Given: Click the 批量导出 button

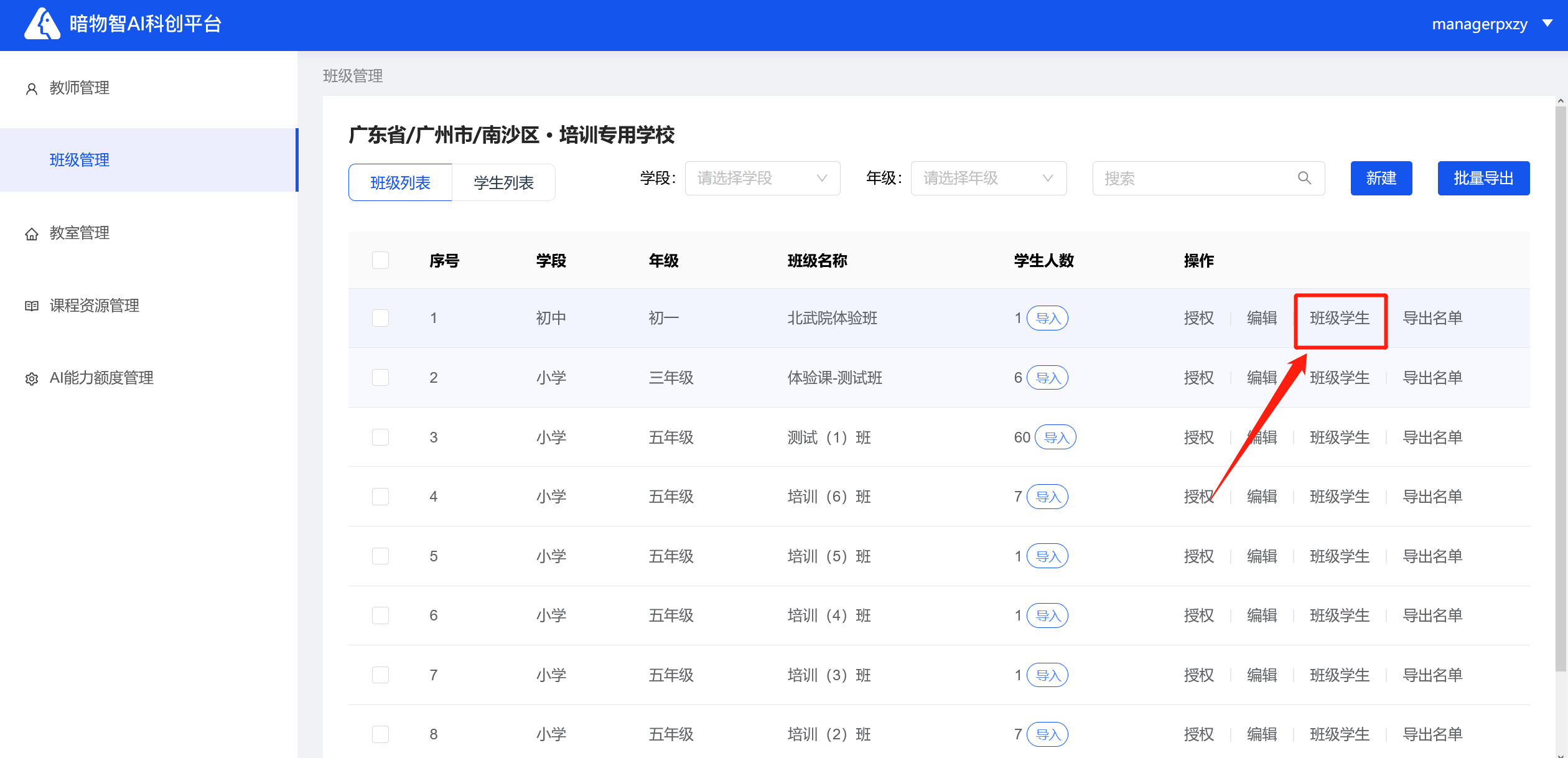Looking at the screenshot, I should click(x=1483, y=179).
